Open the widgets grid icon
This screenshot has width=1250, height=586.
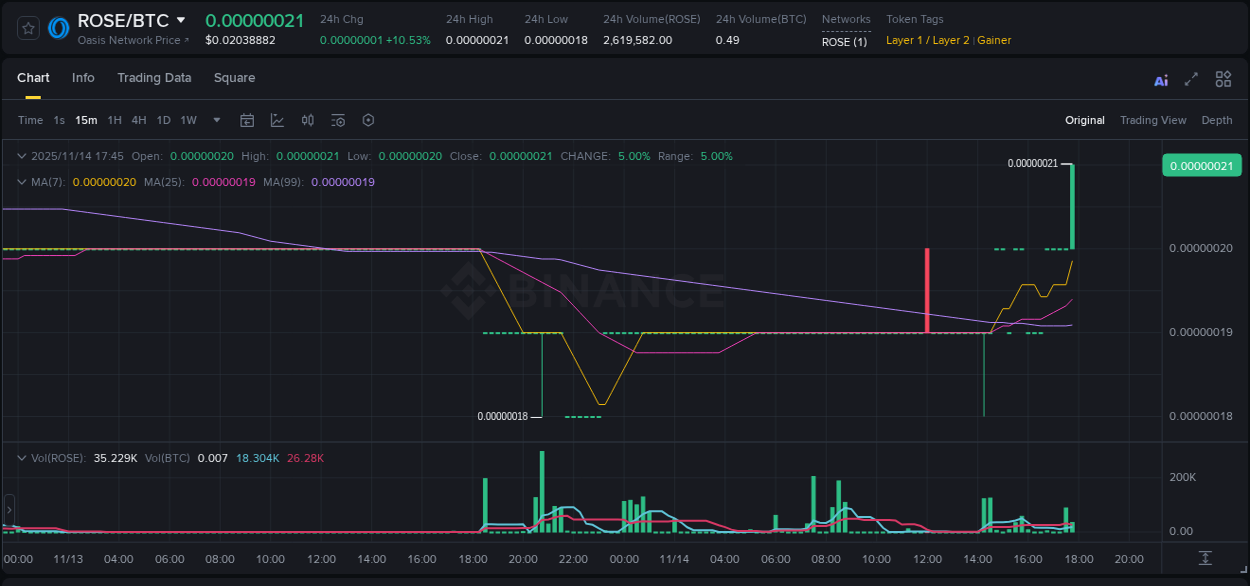1223,79
